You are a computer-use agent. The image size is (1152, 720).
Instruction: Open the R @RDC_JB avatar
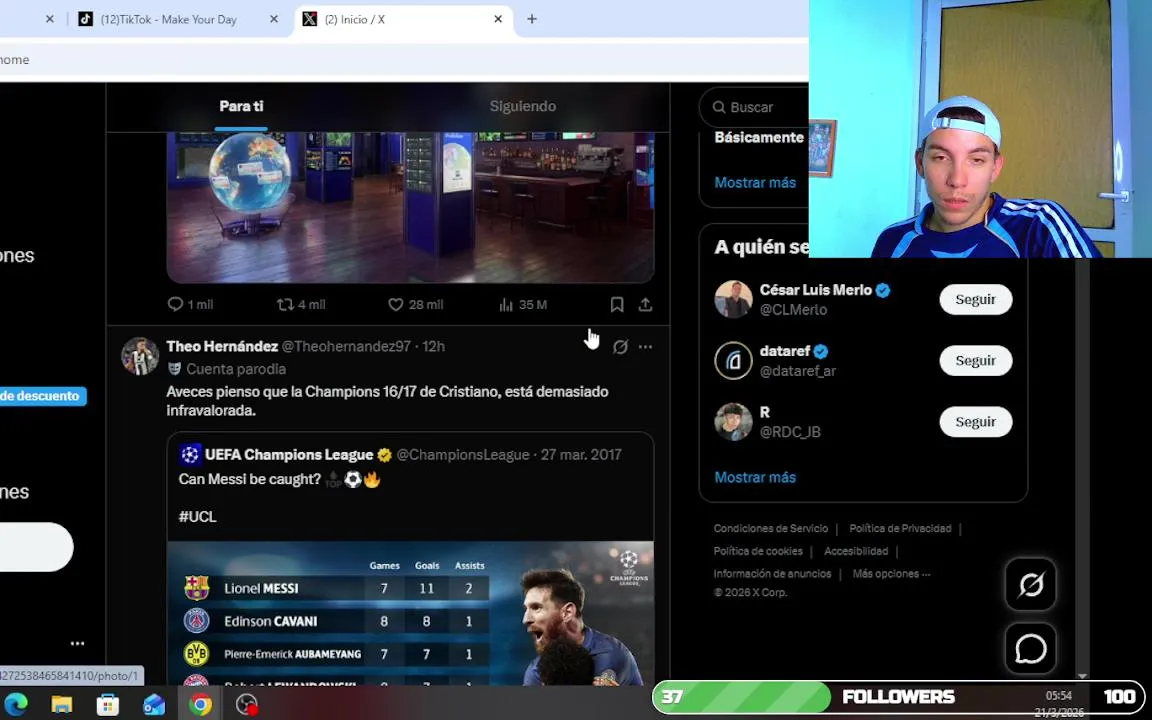click(733, 422)
